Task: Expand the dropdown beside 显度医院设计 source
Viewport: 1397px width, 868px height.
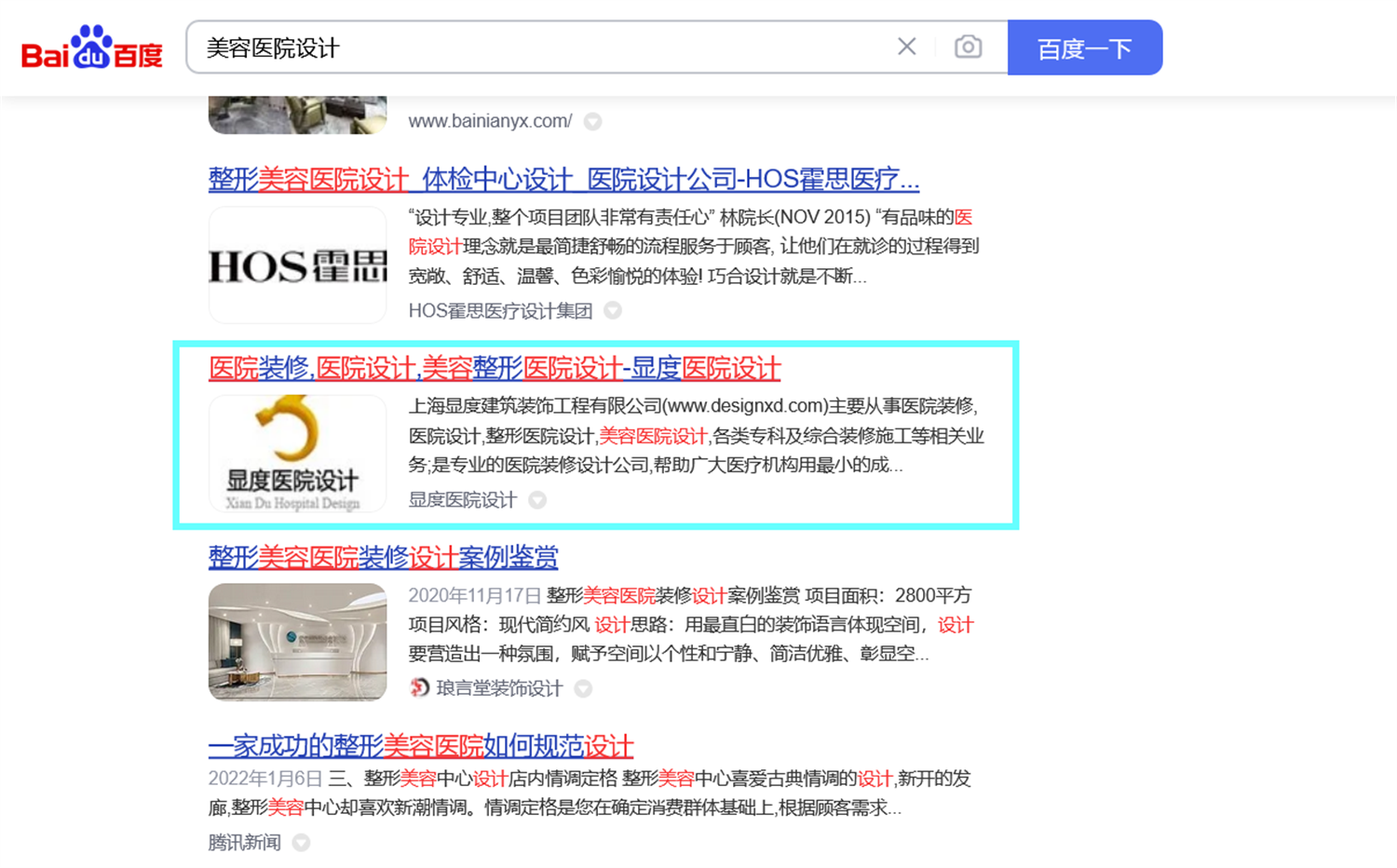Action: 537,500
